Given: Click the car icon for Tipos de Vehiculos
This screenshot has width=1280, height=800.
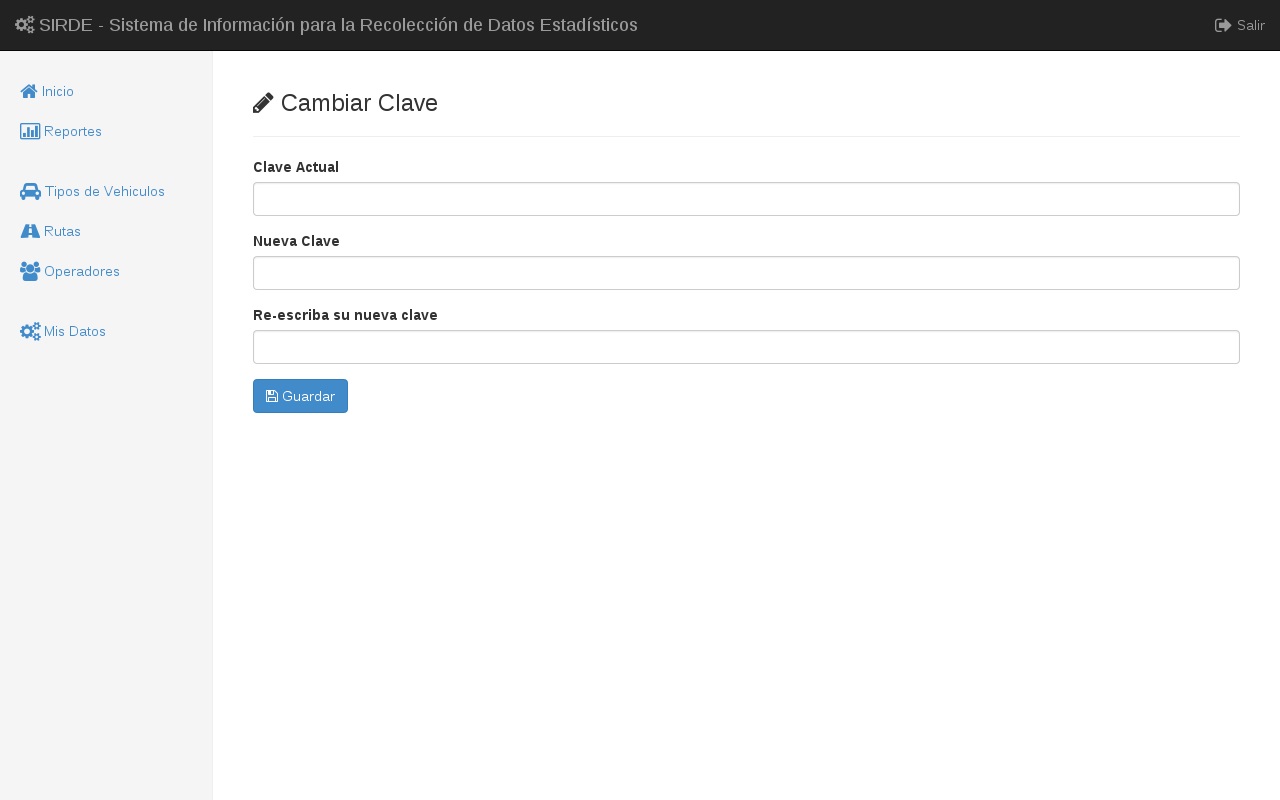Looking at the screenshot, I should 30,191.
